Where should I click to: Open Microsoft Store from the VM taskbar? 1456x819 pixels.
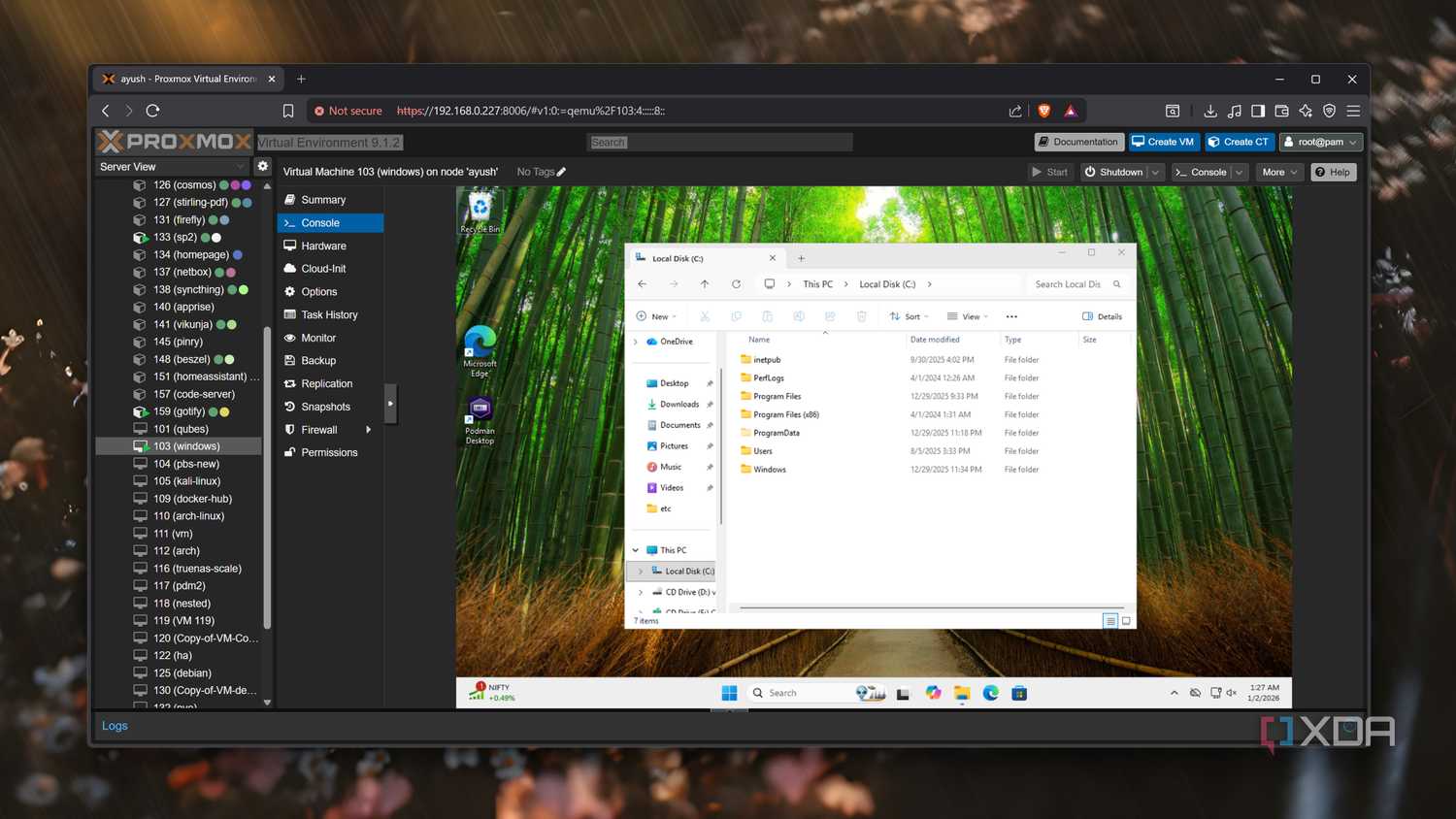1019,693
